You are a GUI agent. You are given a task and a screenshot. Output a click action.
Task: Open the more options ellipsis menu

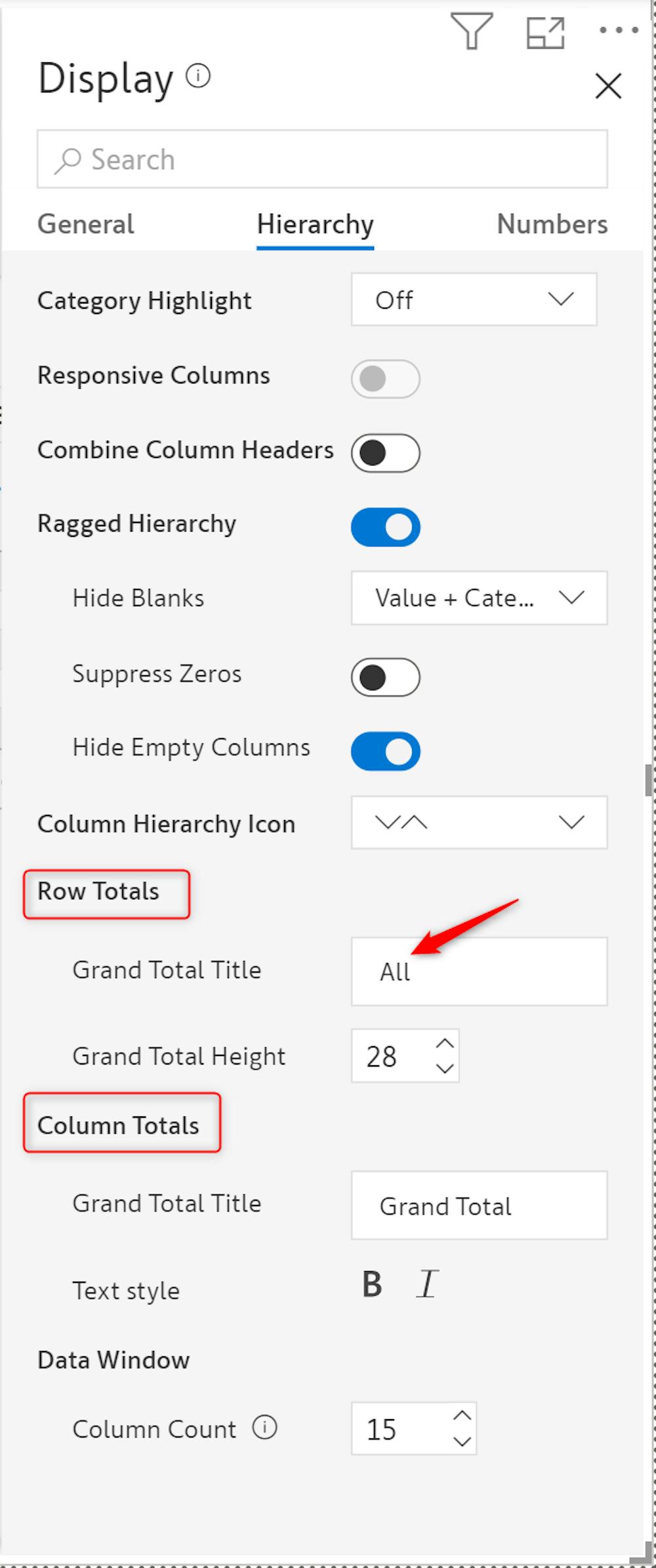pos(619,30)
